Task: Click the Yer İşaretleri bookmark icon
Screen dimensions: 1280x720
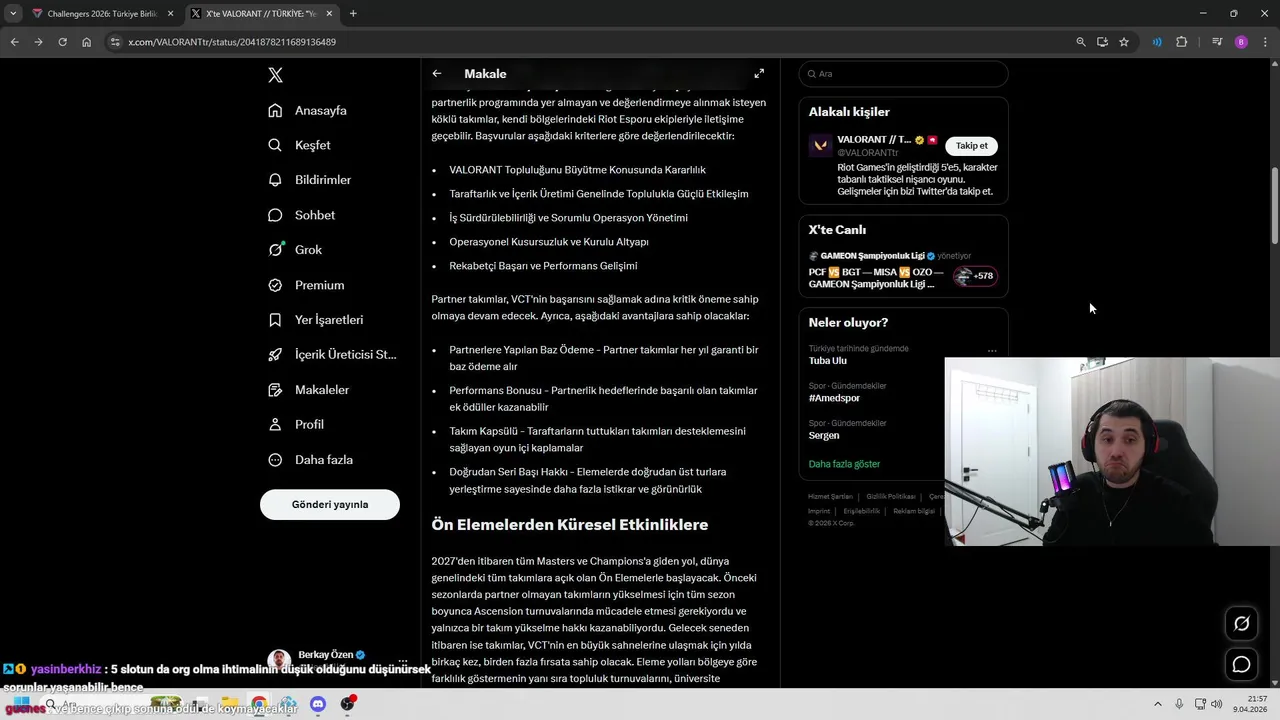Action: (x=275, y=320)
